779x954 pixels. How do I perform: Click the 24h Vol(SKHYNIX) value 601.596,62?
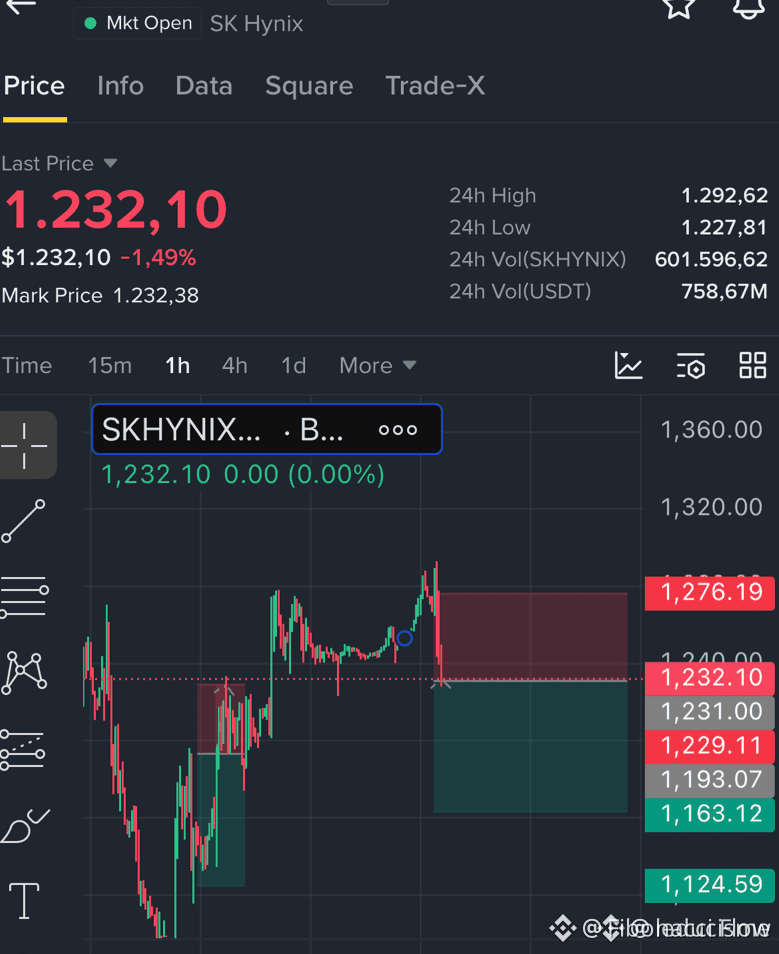711,260
